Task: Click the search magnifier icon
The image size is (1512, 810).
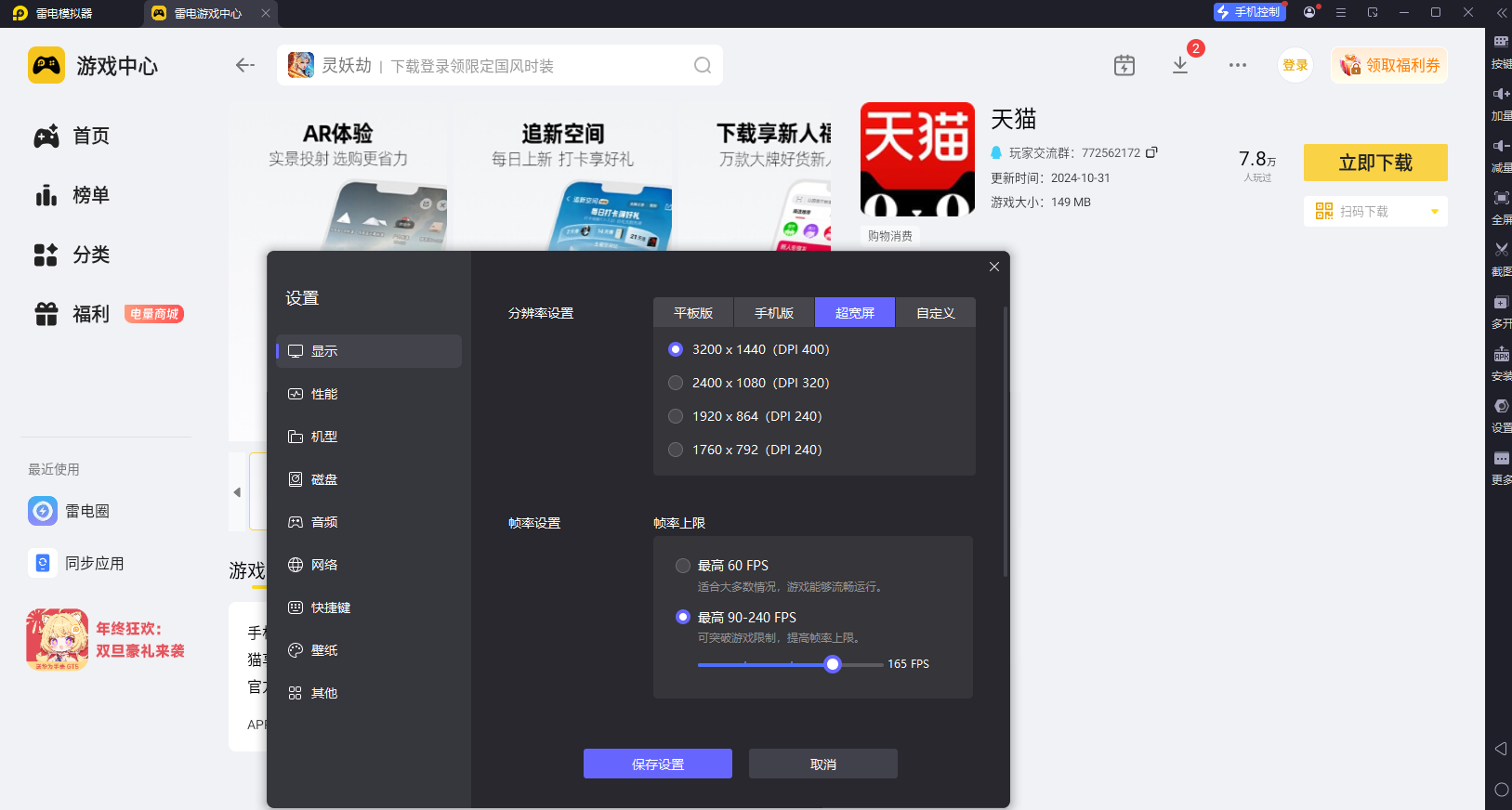Action: 703,65
